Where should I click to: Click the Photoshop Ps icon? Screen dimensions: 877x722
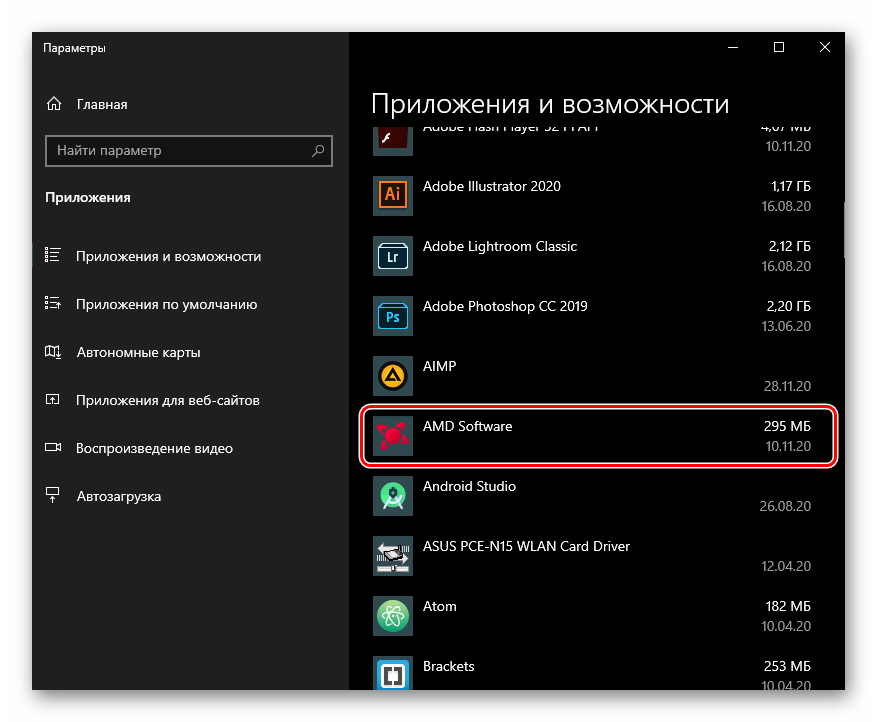[393, 316]
